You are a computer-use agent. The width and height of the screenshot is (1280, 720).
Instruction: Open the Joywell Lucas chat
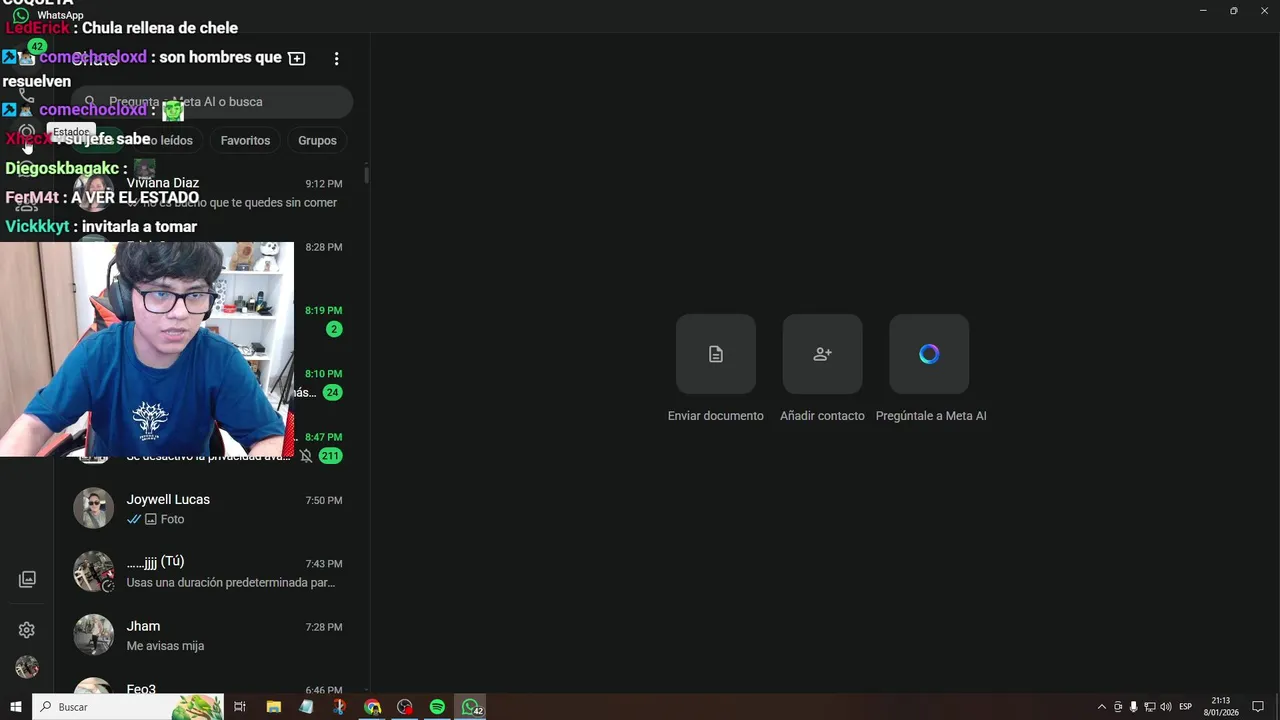point(209,509)
